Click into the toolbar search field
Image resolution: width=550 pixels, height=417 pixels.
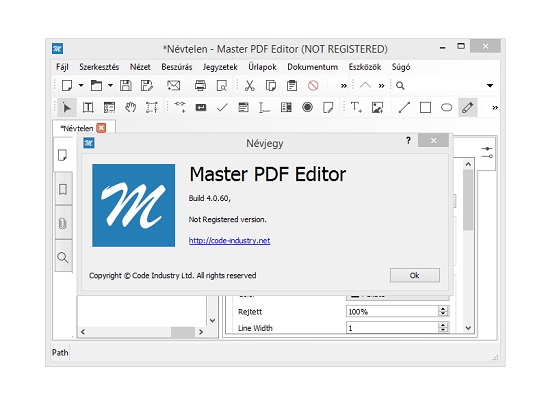pos(444,86)
